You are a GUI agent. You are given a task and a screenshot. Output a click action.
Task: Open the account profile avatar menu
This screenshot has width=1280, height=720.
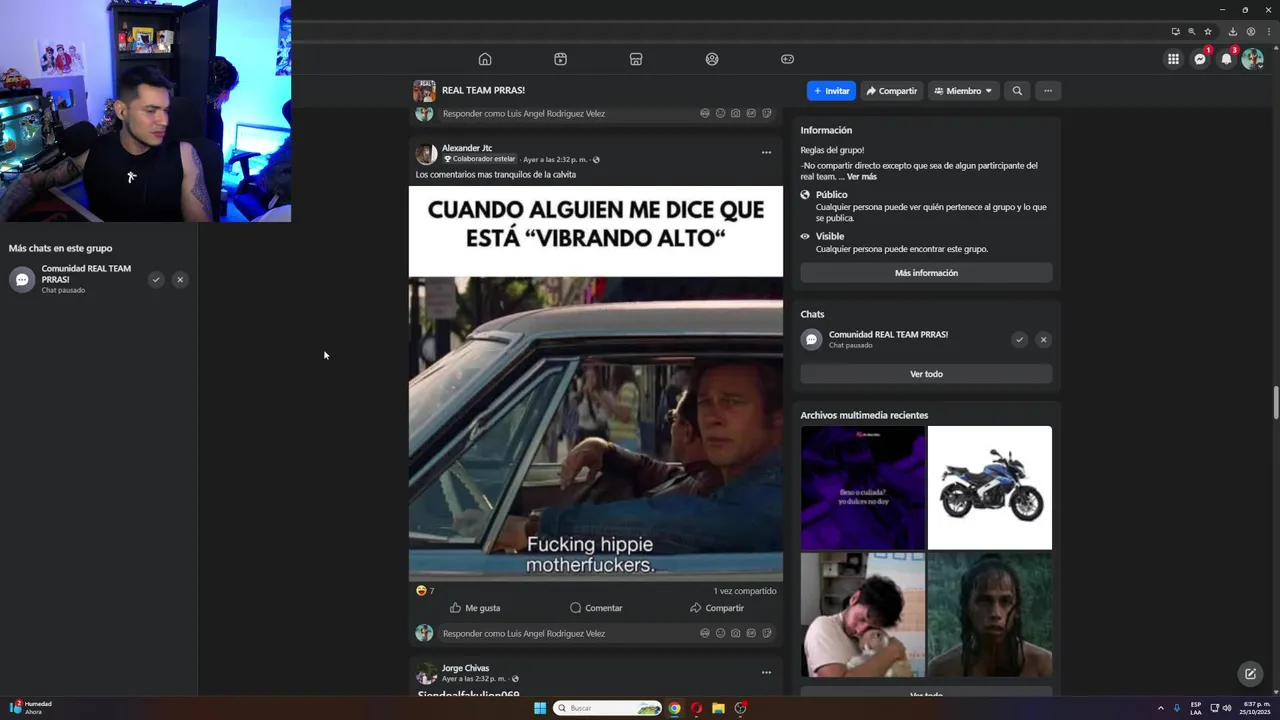(1252, 59)
